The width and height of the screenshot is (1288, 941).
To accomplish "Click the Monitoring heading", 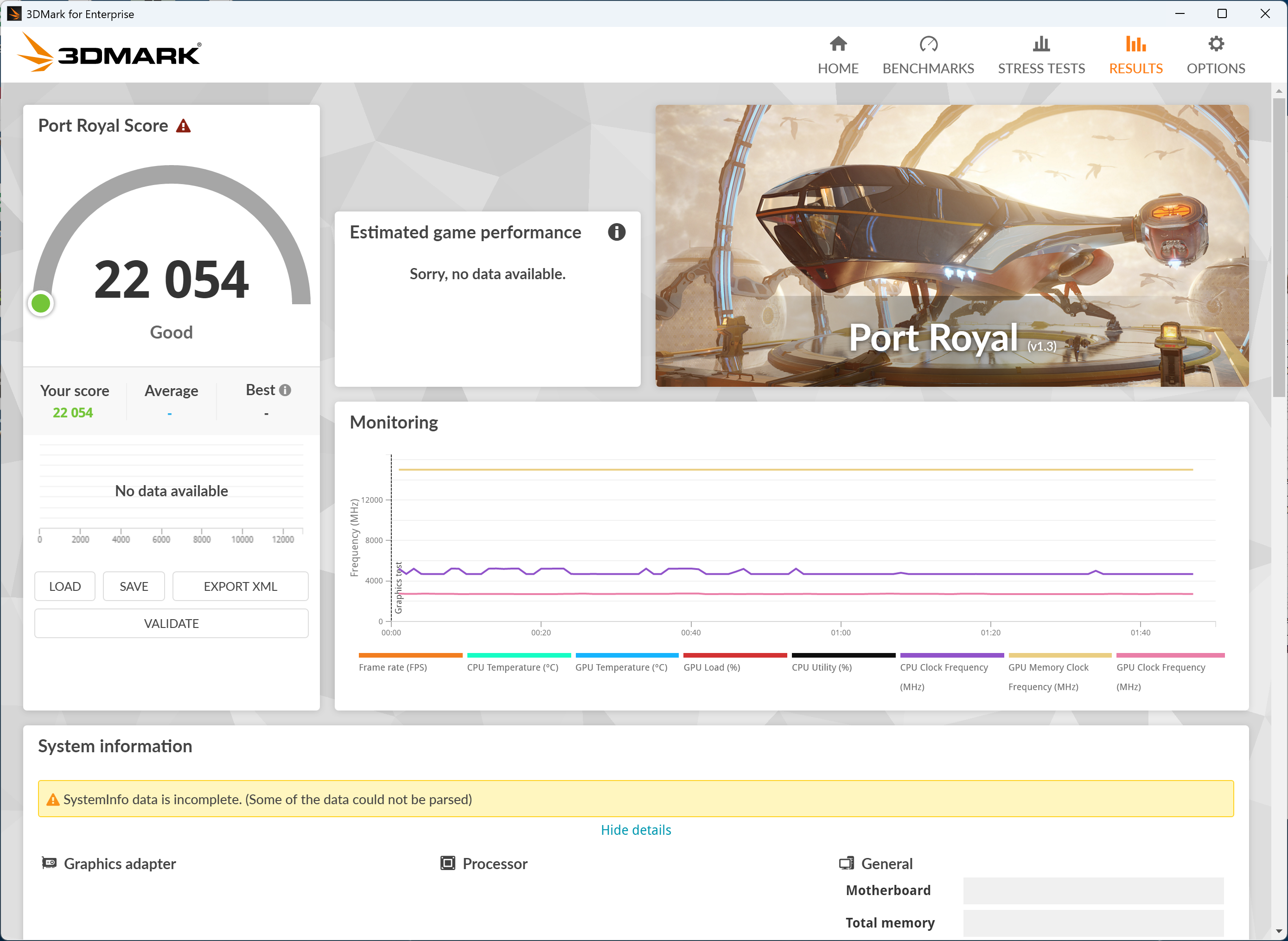I will coord(394,422).
